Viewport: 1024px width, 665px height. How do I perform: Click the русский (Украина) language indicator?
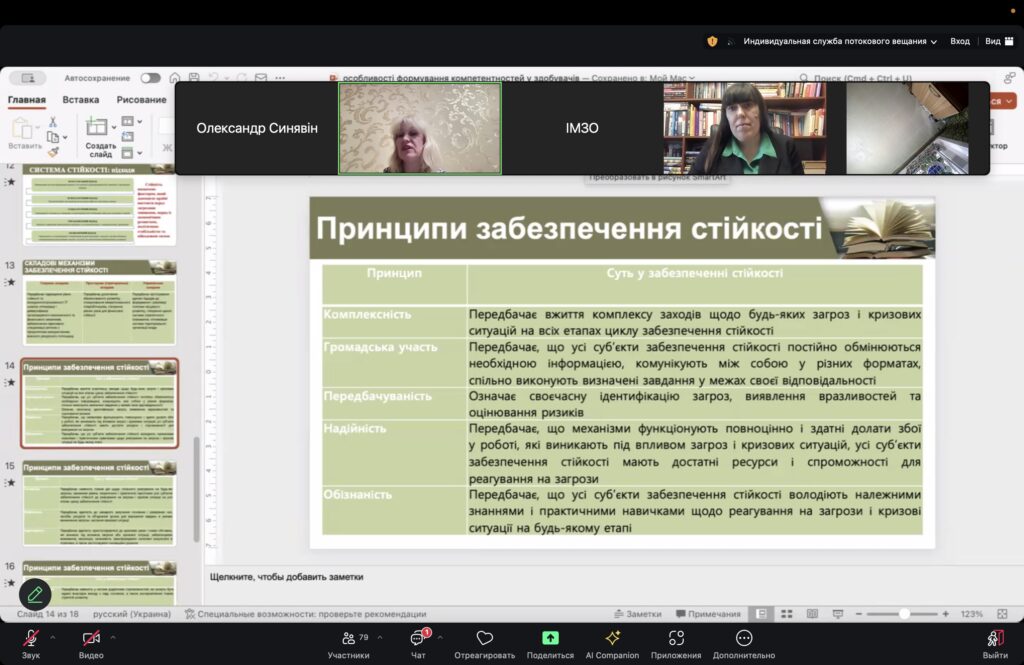click(x=132, y=614)
